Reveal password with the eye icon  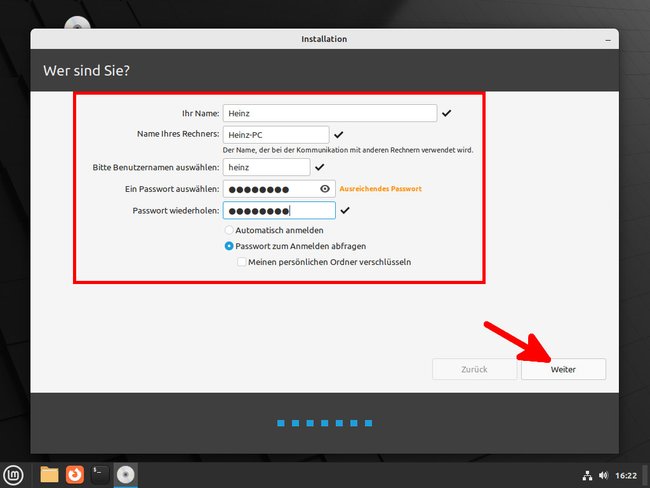325,189
